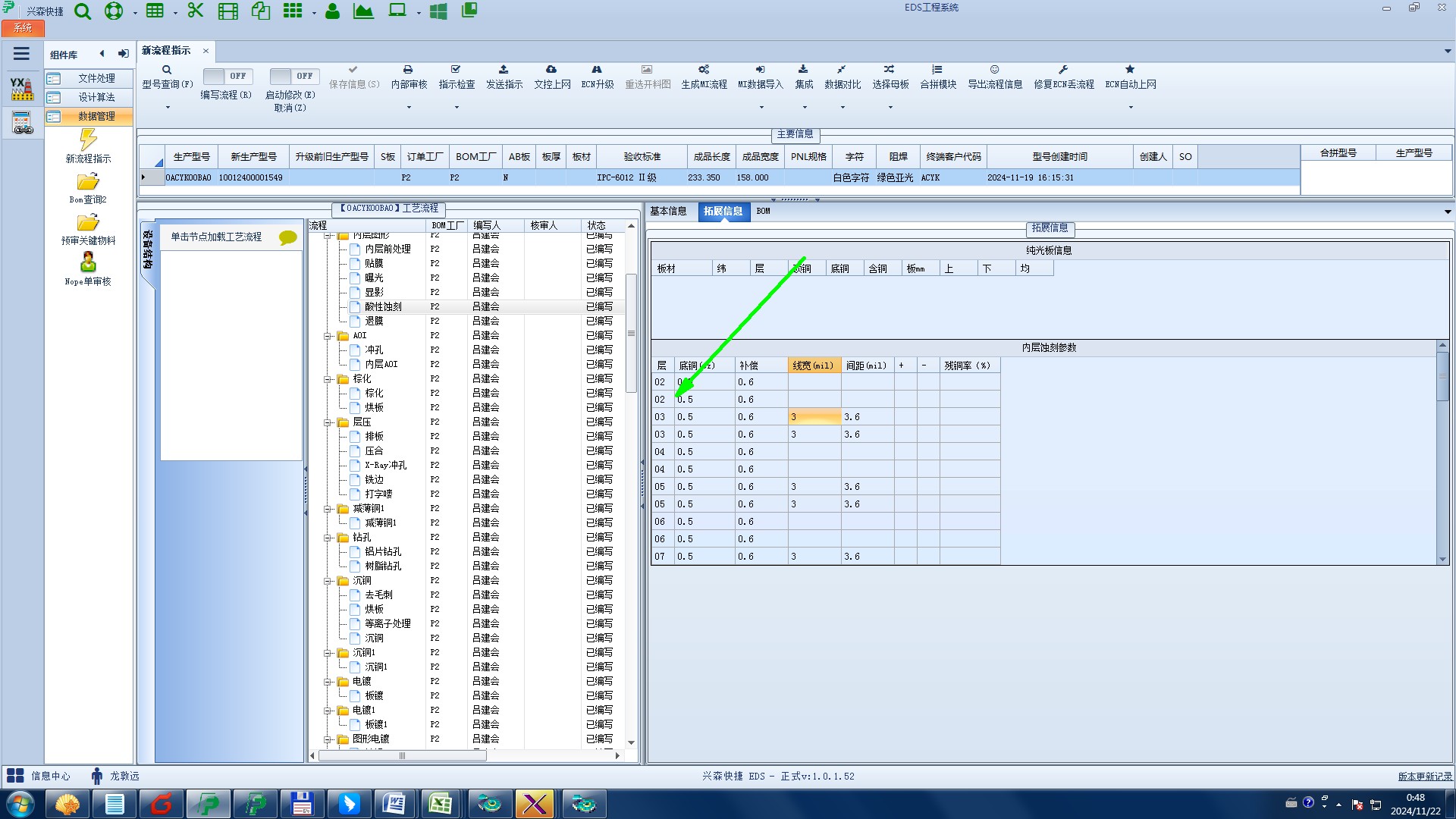The image size is (1456, 819).
Task: Toggle the hamburger menu sidebar button
Action: [21, 54]
